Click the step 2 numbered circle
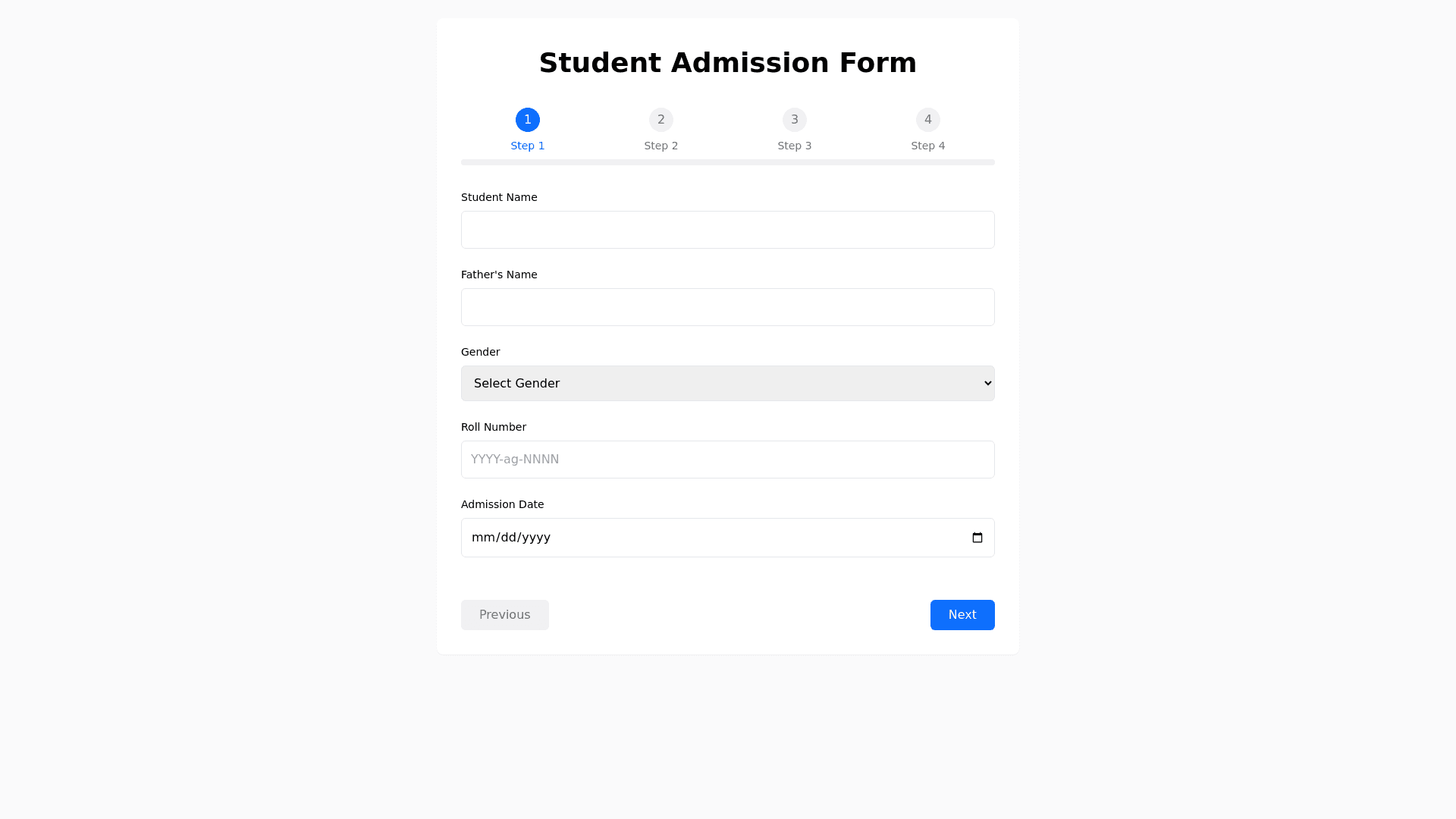 [661, 120]
